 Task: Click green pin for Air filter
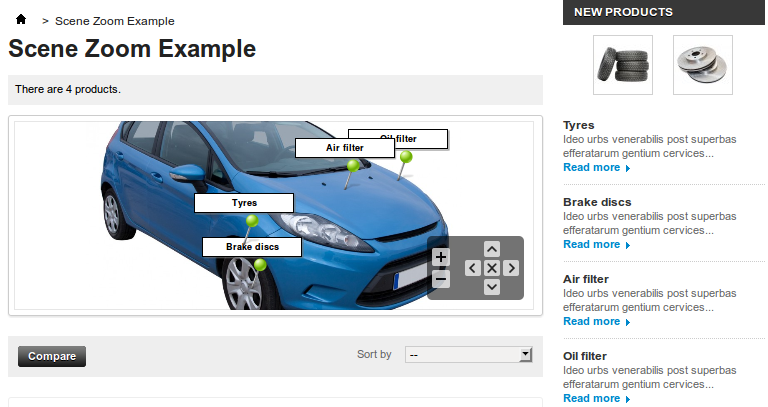pyautogui.click(x=353, y=166)
